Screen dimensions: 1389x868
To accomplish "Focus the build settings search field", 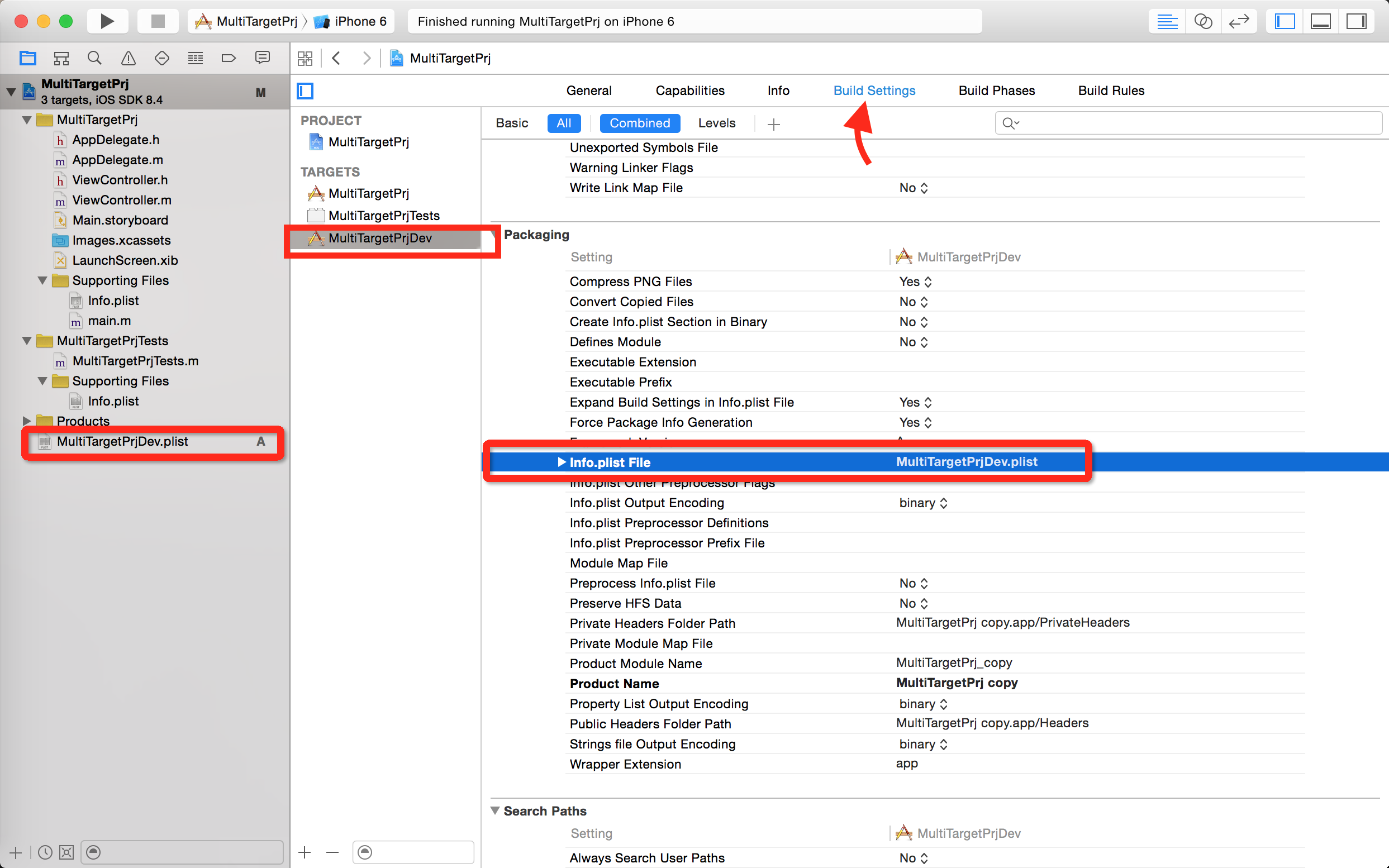I will click(x=1188, y=123).
